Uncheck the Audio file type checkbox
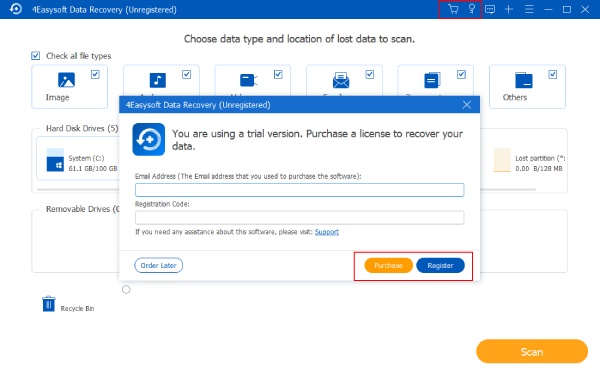Image resolution: width=600 pixels, height=378 pixels. pyautogui.click(x=186, y=74)
